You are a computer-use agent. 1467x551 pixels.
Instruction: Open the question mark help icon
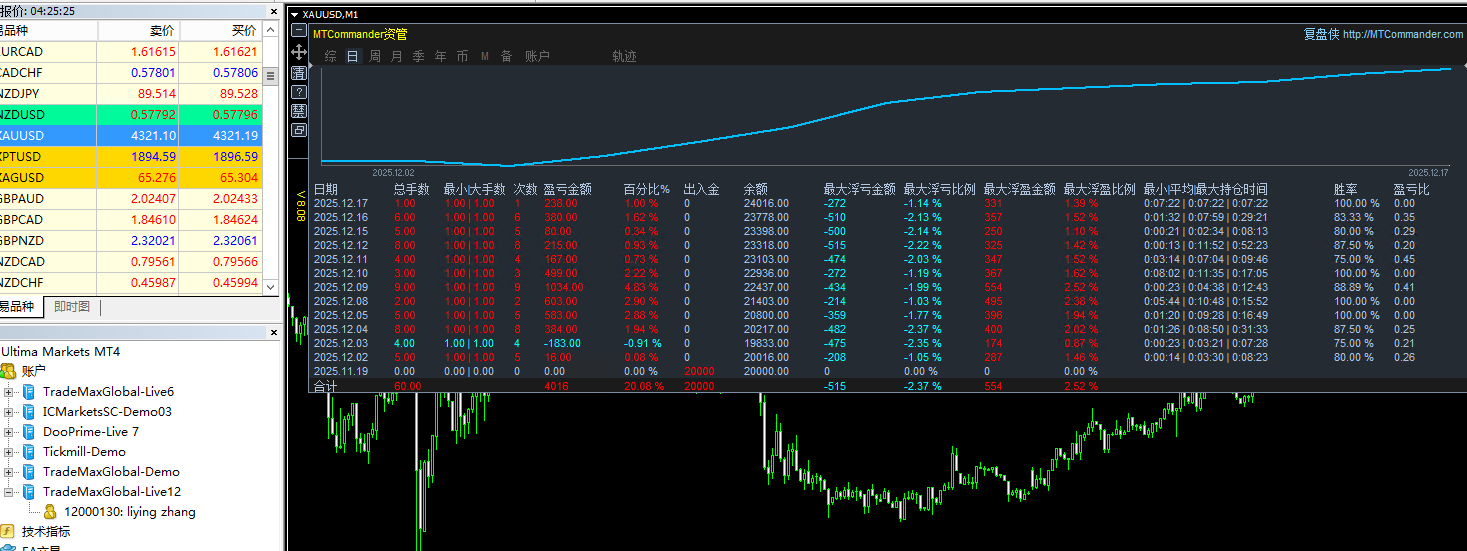(x=299, y=92)
